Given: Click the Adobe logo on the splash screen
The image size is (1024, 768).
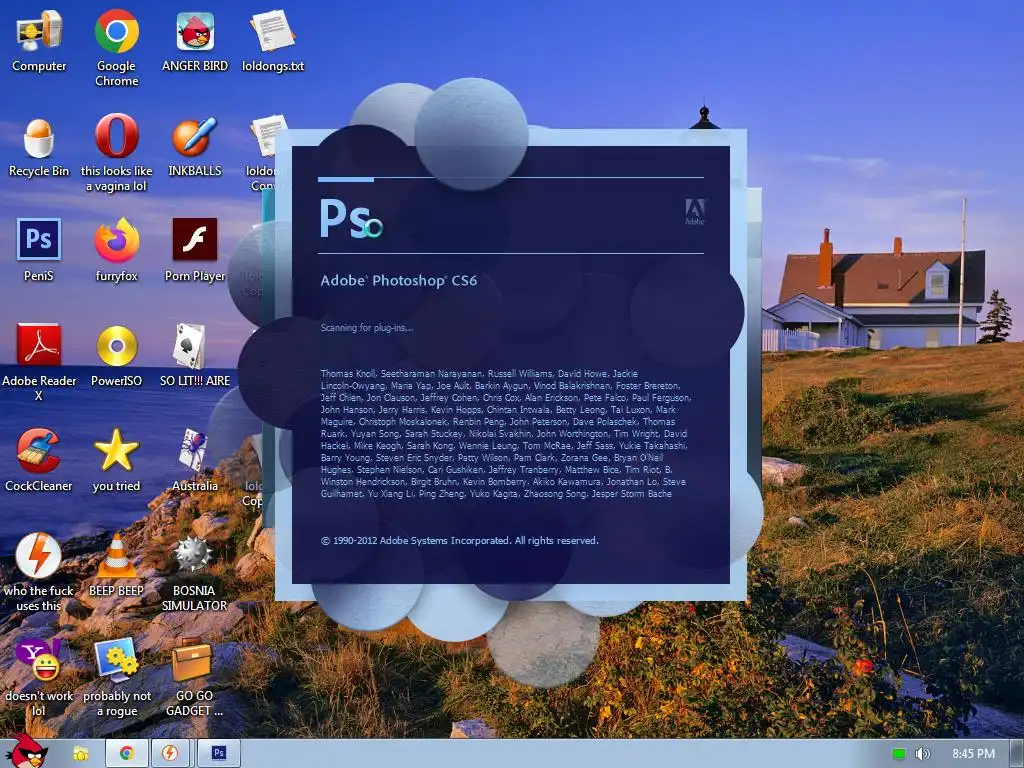Looking at the screenshot, I should tap(695, 212).
